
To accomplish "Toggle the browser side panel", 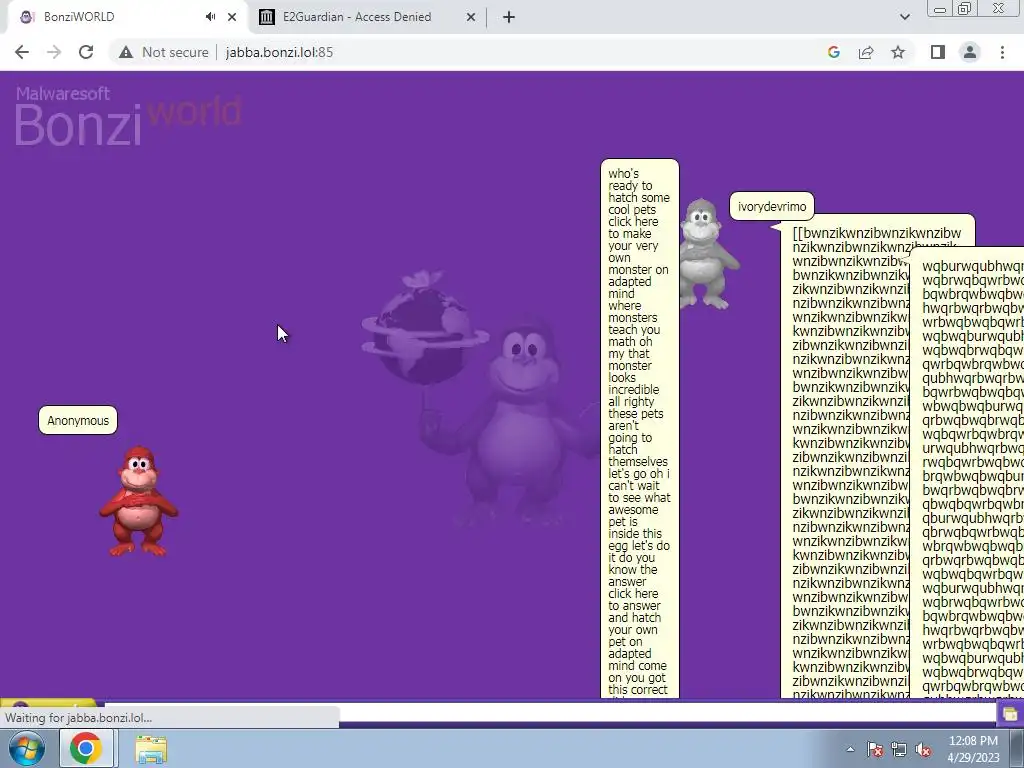I will coord(938,52).
